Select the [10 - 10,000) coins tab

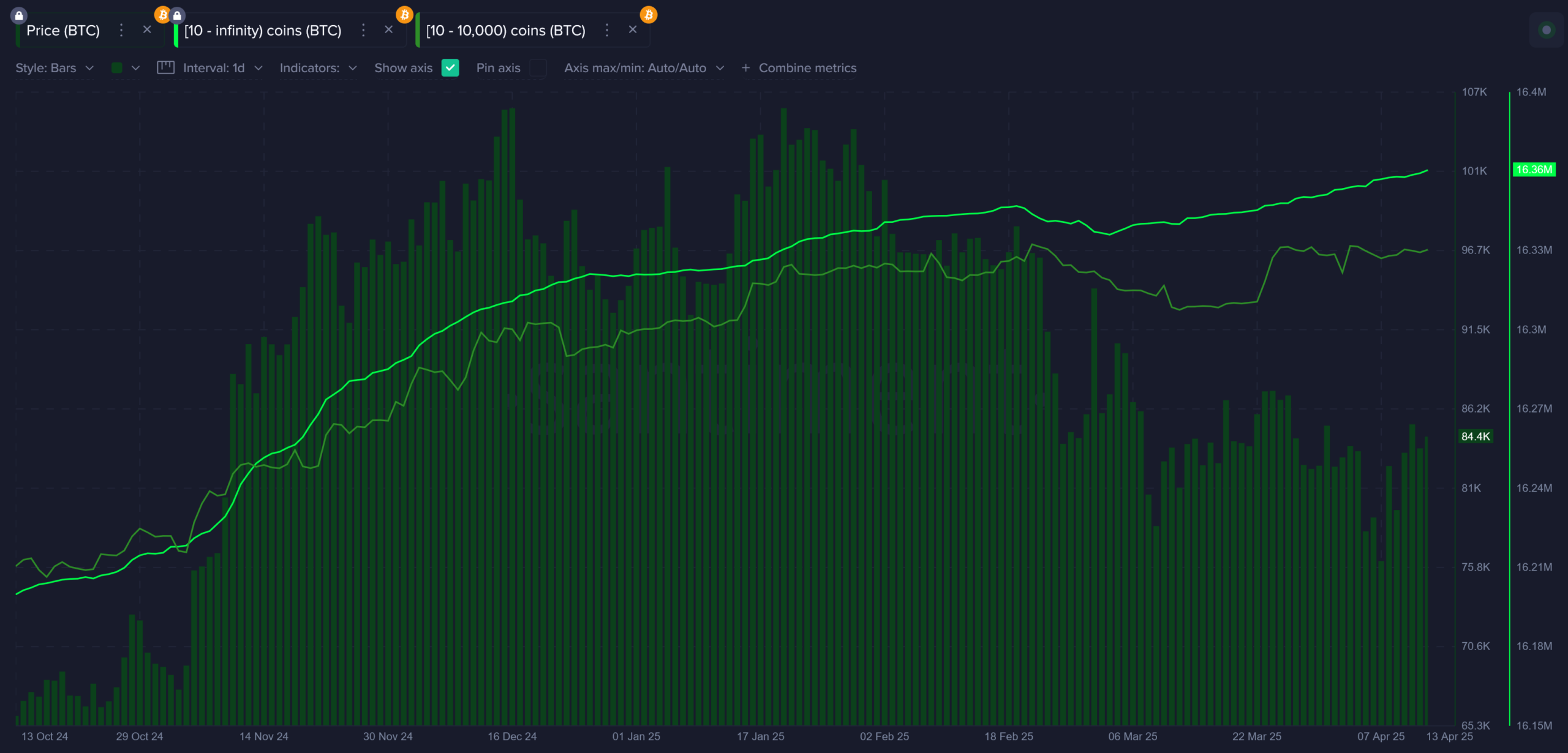pyautogui.click(x=505, y=31)
